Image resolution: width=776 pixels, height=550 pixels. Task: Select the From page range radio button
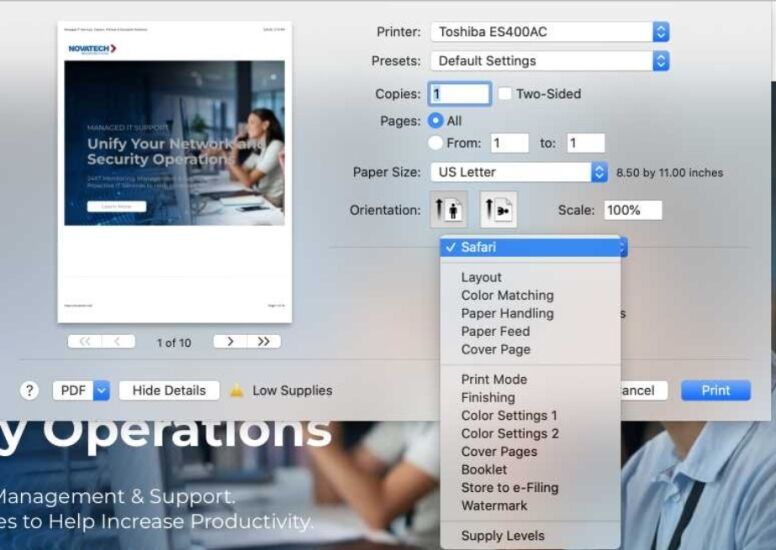435,143
